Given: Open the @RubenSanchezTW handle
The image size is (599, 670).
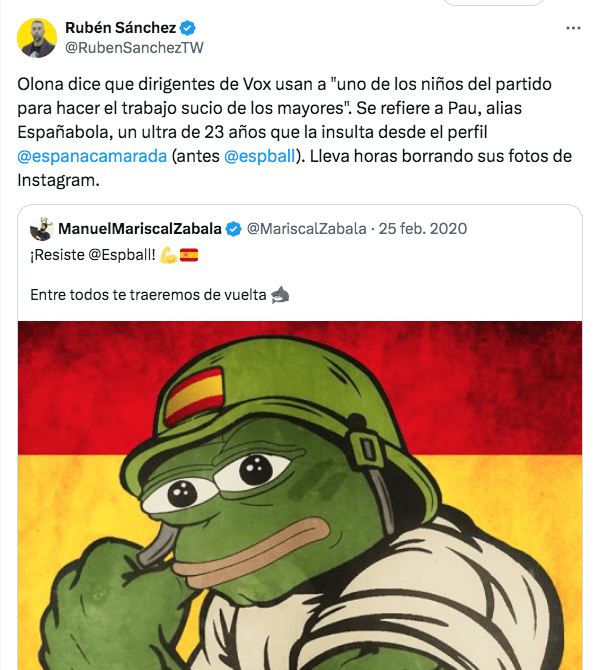Looking at the screenshot, I should (134, 47).
